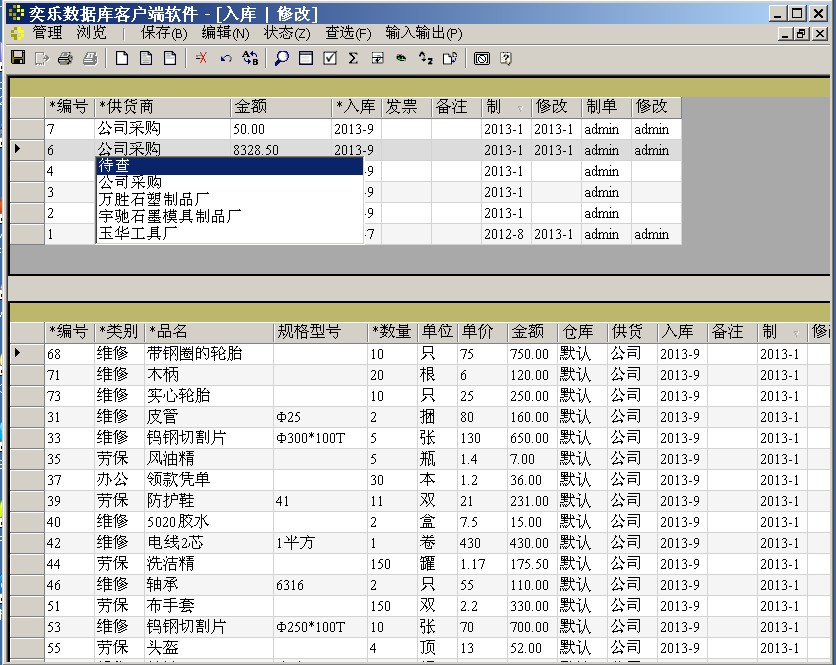Click the red delete record icon
836x665 pixels.
coord(201,58)
